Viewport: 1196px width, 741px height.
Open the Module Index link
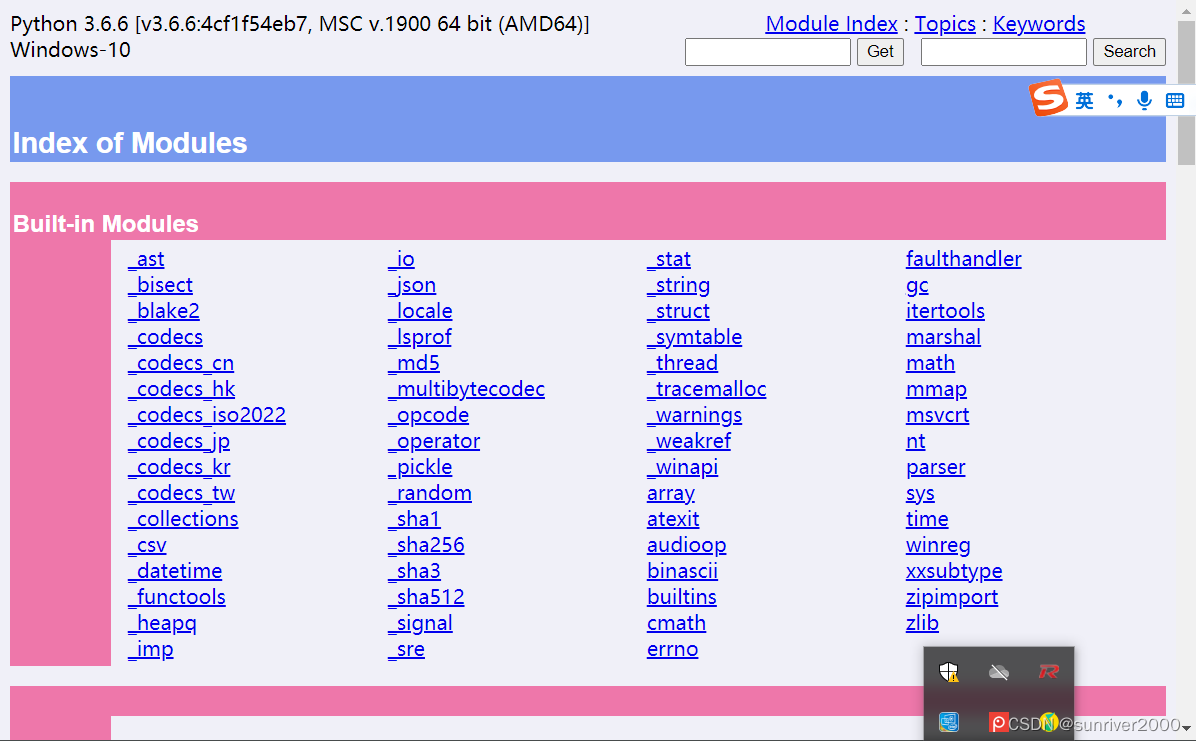[x=831, y=24]
